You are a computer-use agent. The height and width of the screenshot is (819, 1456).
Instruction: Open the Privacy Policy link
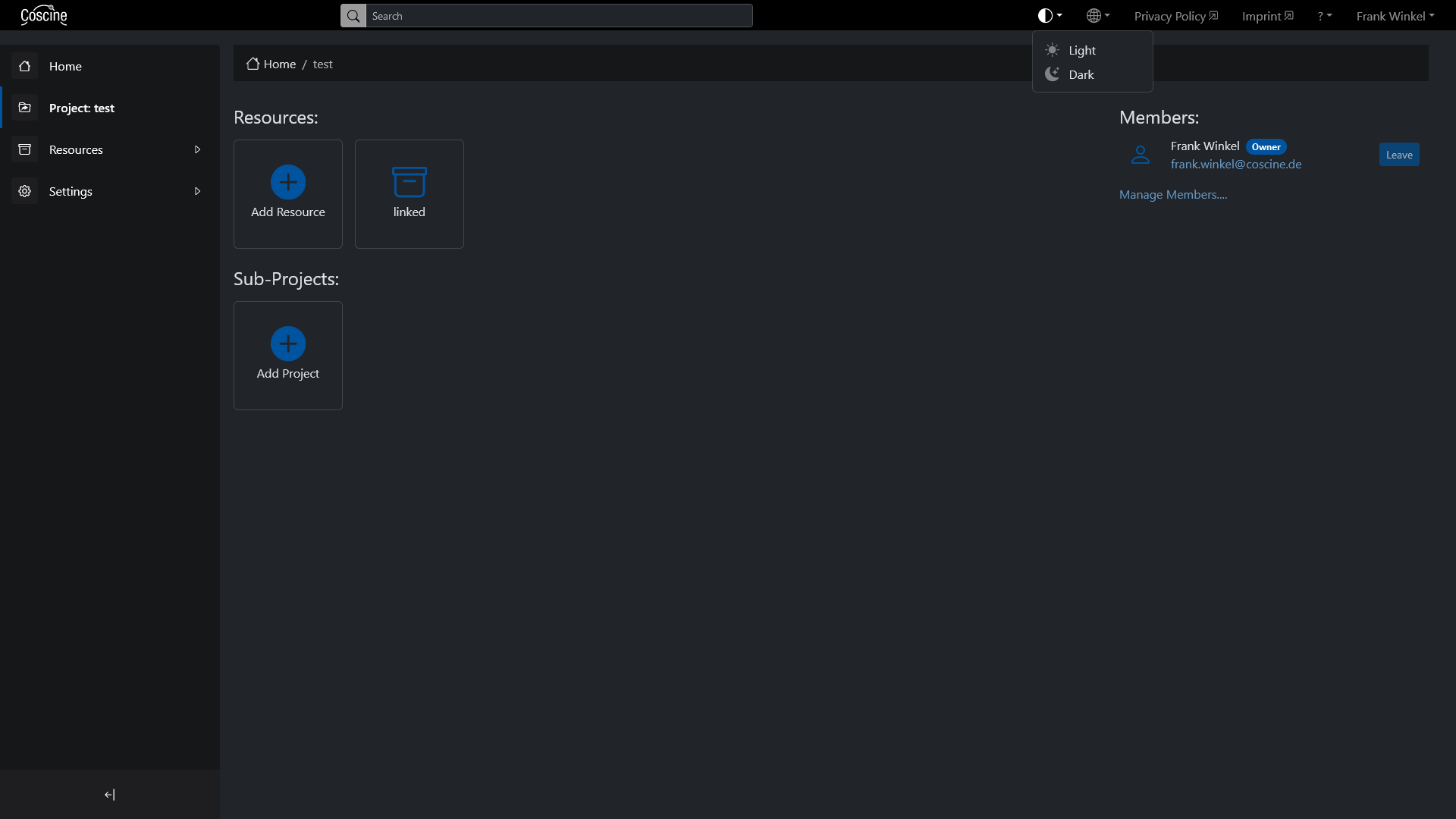[x=1175, y=16]
